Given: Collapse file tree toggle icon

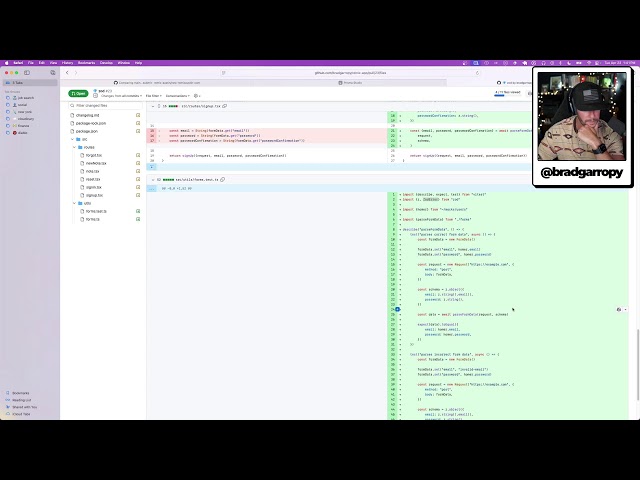Looking at the screenshot, I should (95, 96).
